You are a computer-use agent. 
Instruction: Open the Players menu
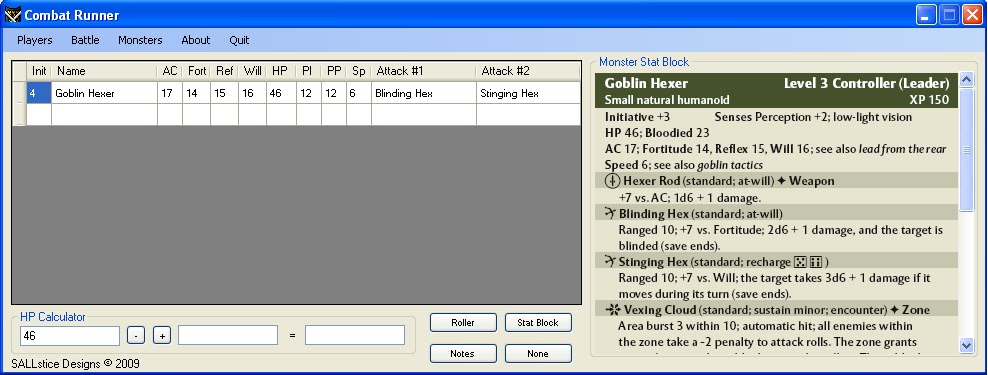pos(35,40)
